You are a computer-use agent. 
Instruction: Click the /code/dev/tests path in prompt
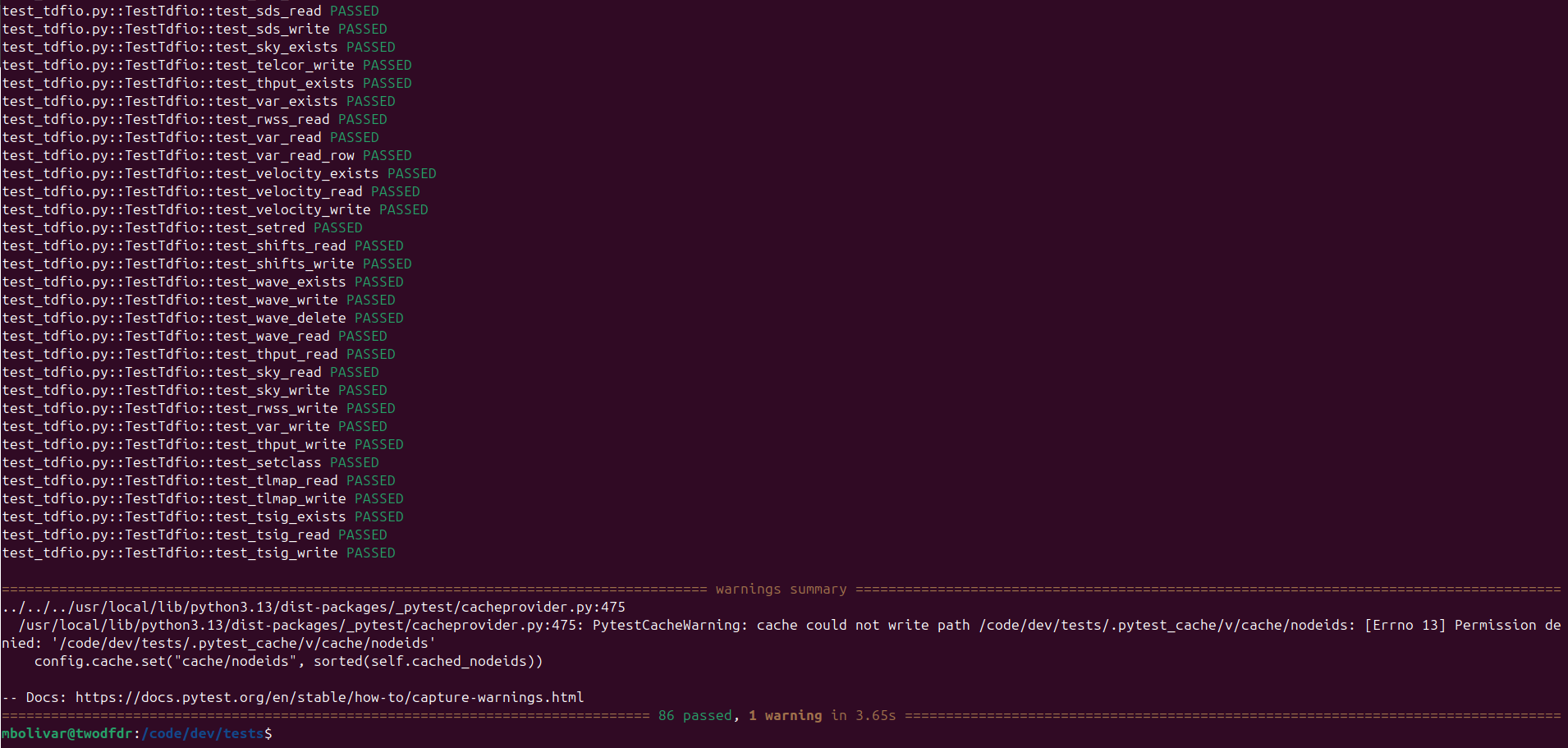pos(203,733)
